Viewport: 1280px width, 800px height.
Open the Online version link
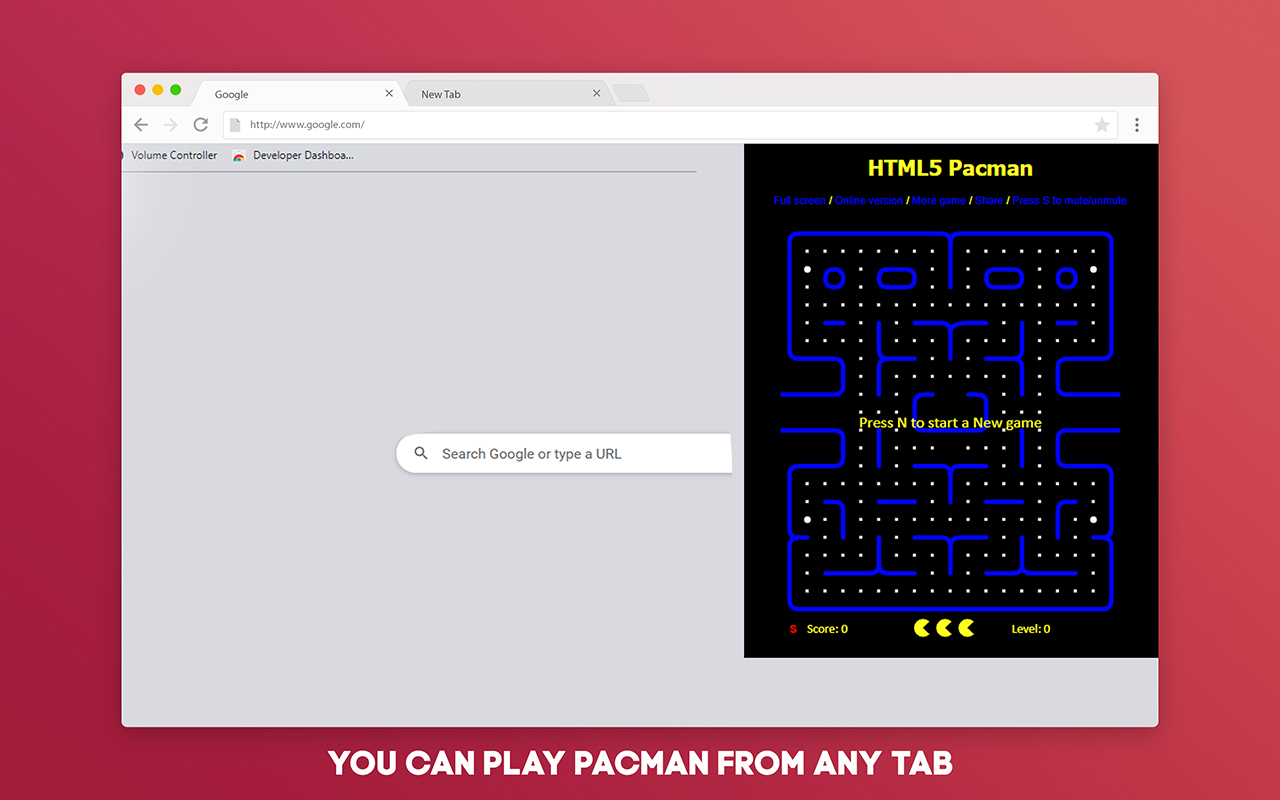[x=869, y=201]
